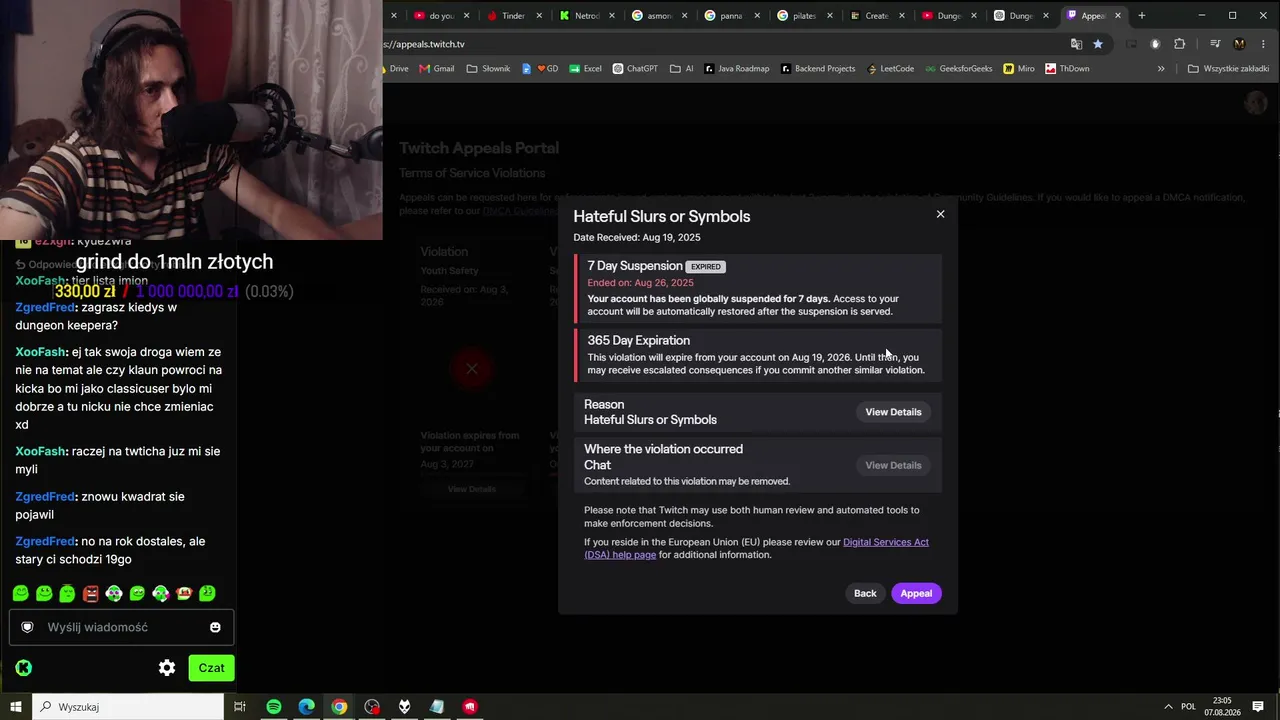Open the LeetCode bookmark
The height and width of the screenshot is (720, 1280).
[x=891, y=69]
